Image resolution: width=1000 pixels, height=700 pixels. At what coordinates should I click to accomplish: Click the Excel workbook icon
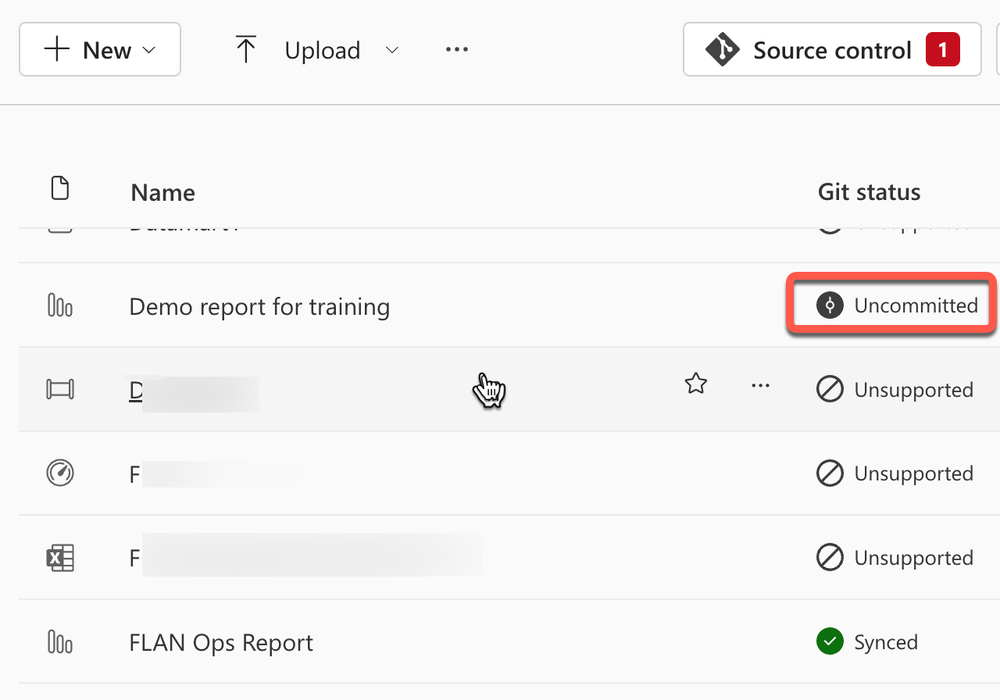tap(60, 558)
